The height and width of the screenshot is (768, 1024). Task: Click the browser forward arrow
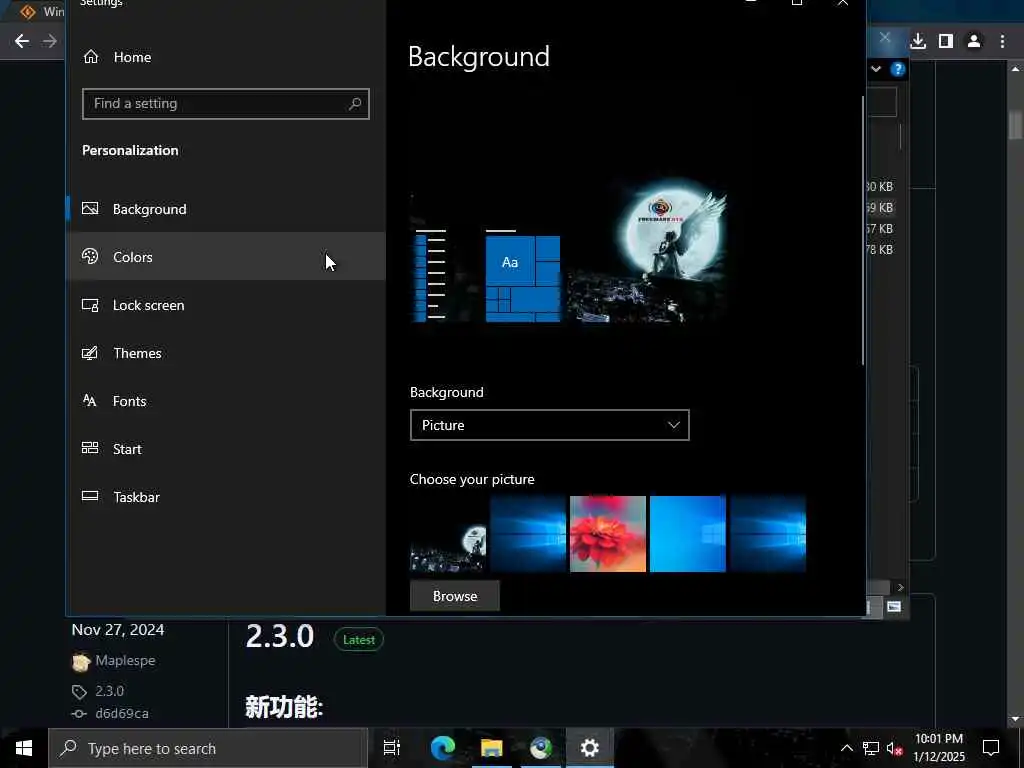[x=50, y=41]
